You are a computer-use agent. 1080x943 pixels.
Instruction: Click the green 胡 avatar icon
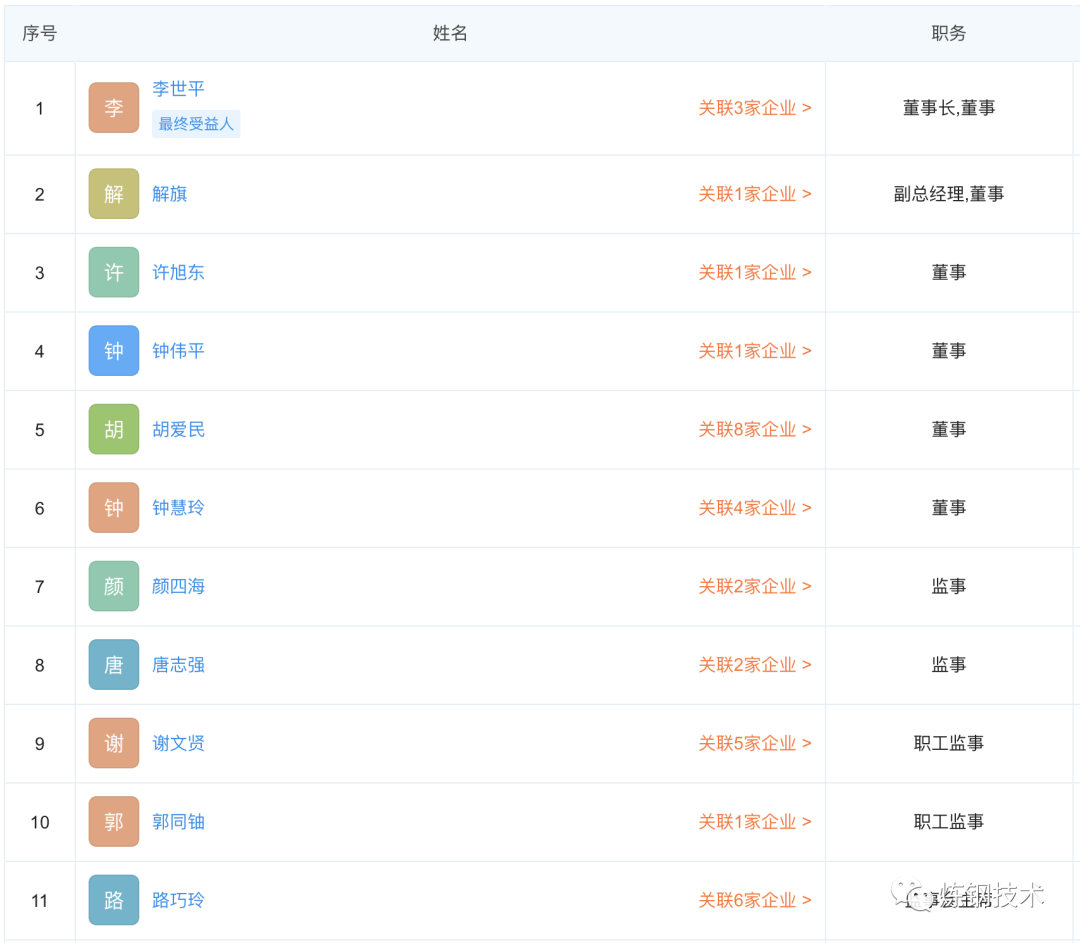point(114,429)
